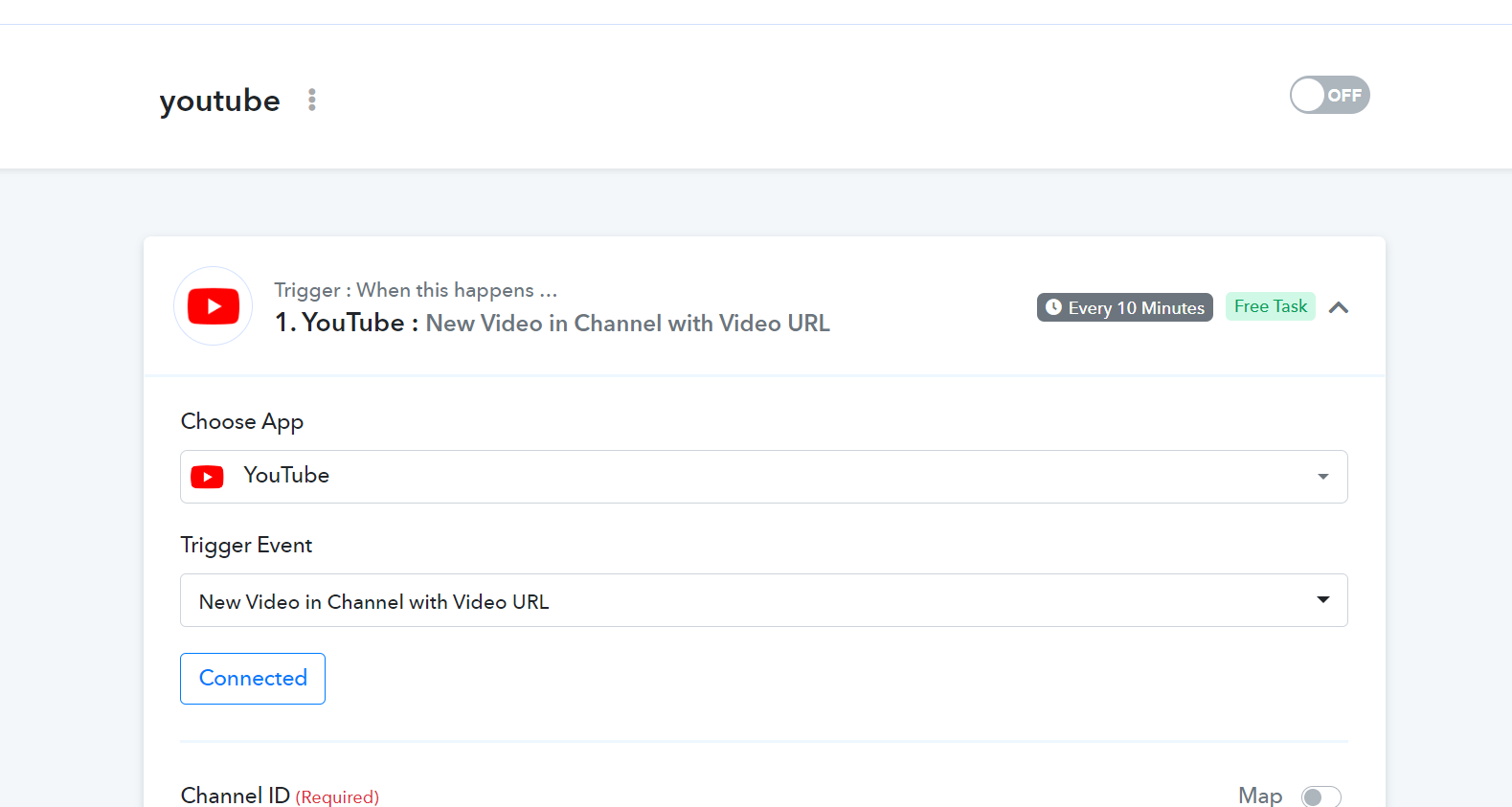Viewport: 1512px width, 807px height.
Task: Click the Trigger Event label
Action: tap(246, 545)
